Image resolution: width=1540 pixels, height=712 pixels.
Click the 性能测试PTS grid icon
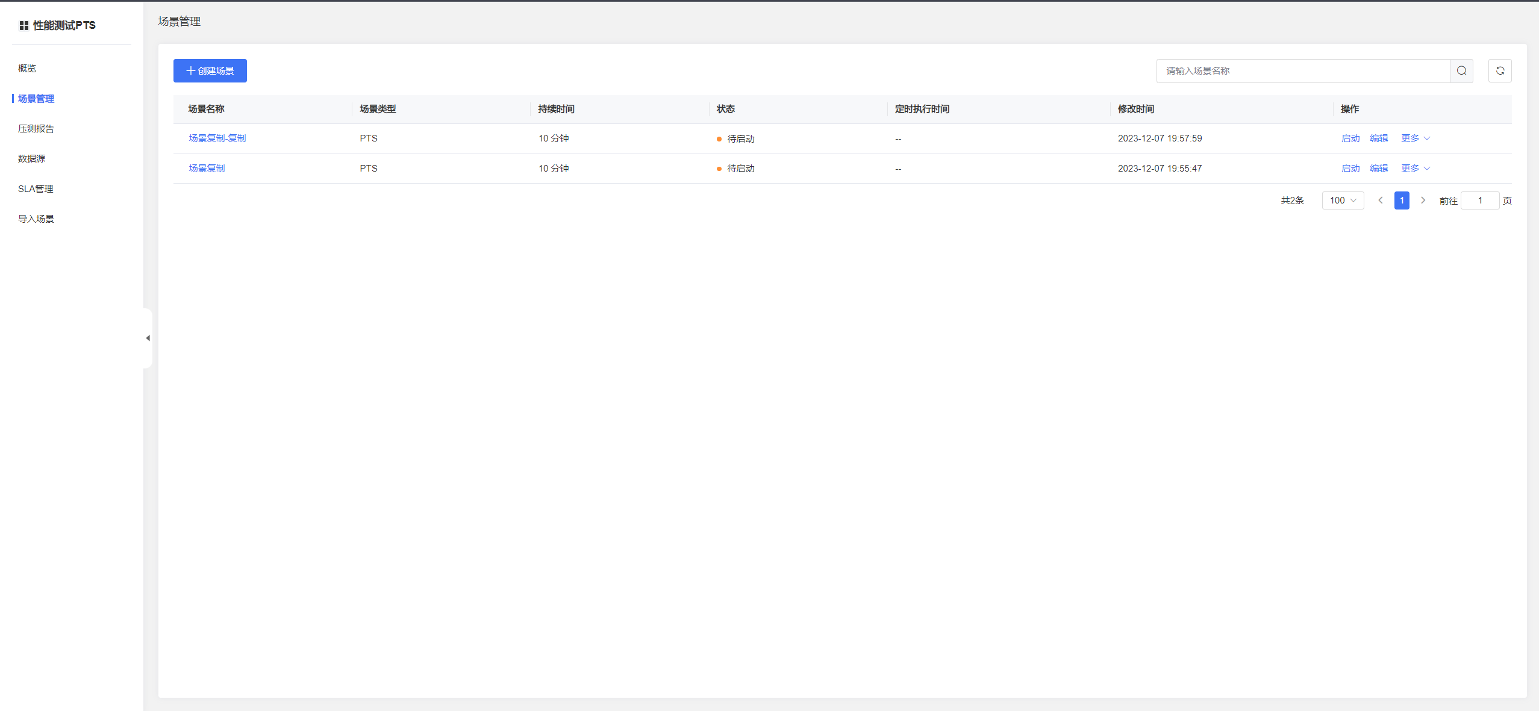[24, 25]
